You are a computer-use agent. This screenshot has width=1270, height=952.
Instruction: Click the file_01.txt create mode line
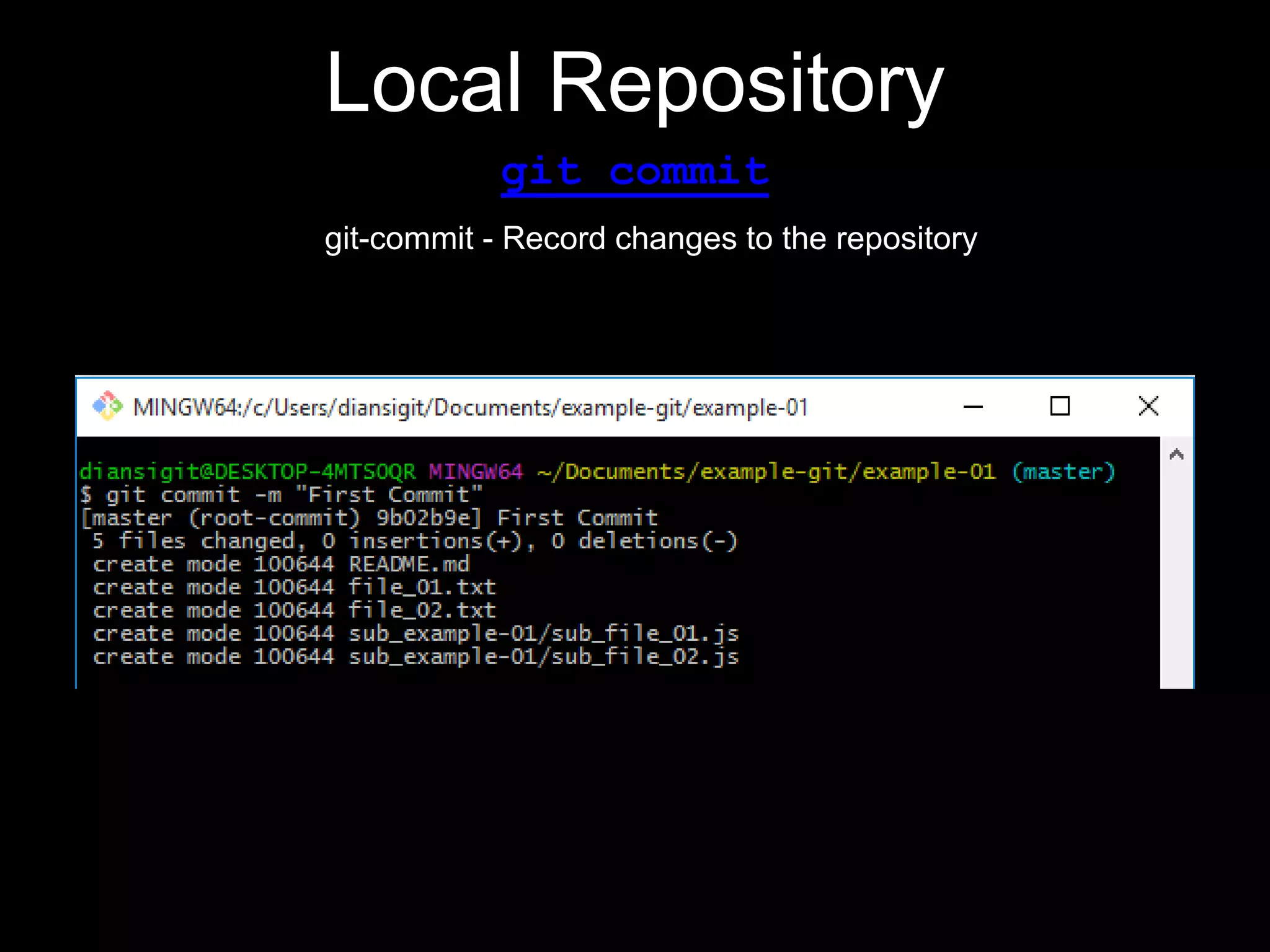click(x=294, y=588)
